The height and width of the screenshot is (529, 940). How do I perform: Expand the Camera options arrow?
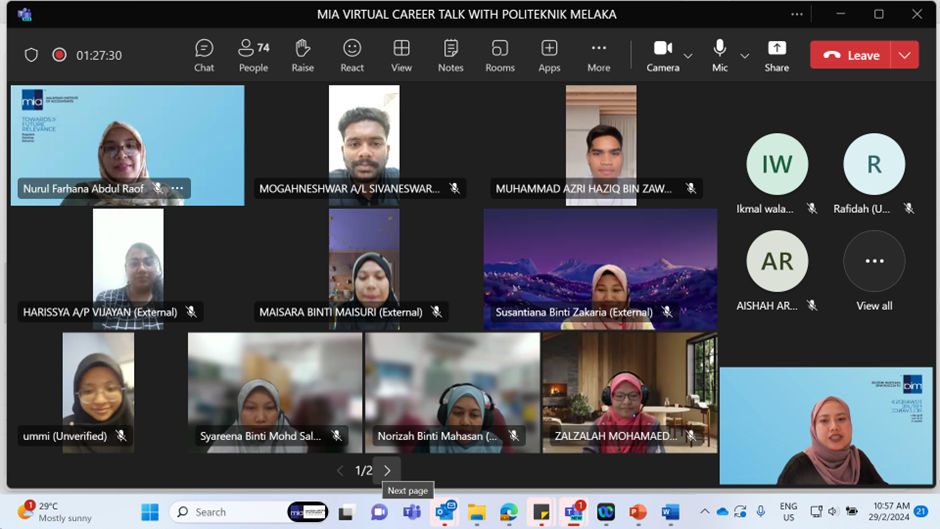[688, 56]
